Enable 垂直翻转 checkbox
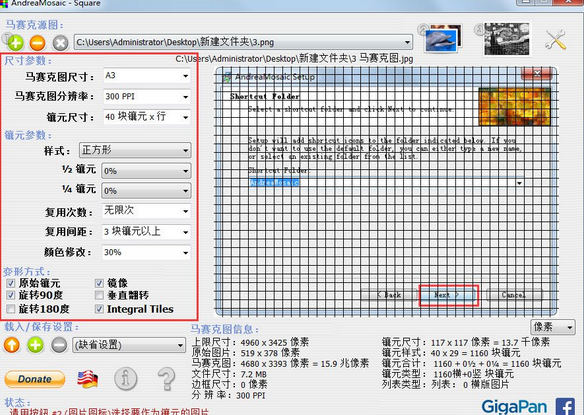584x415 pixels. 99,295
